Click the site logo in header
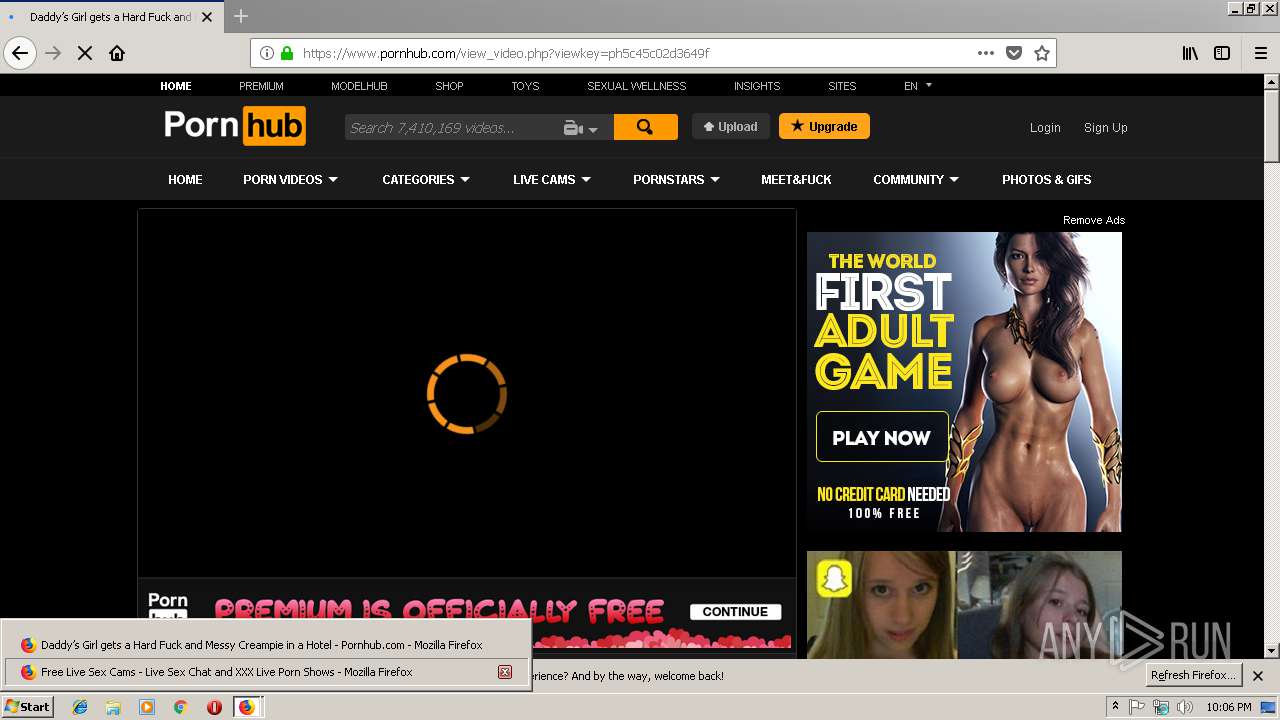 235,126
